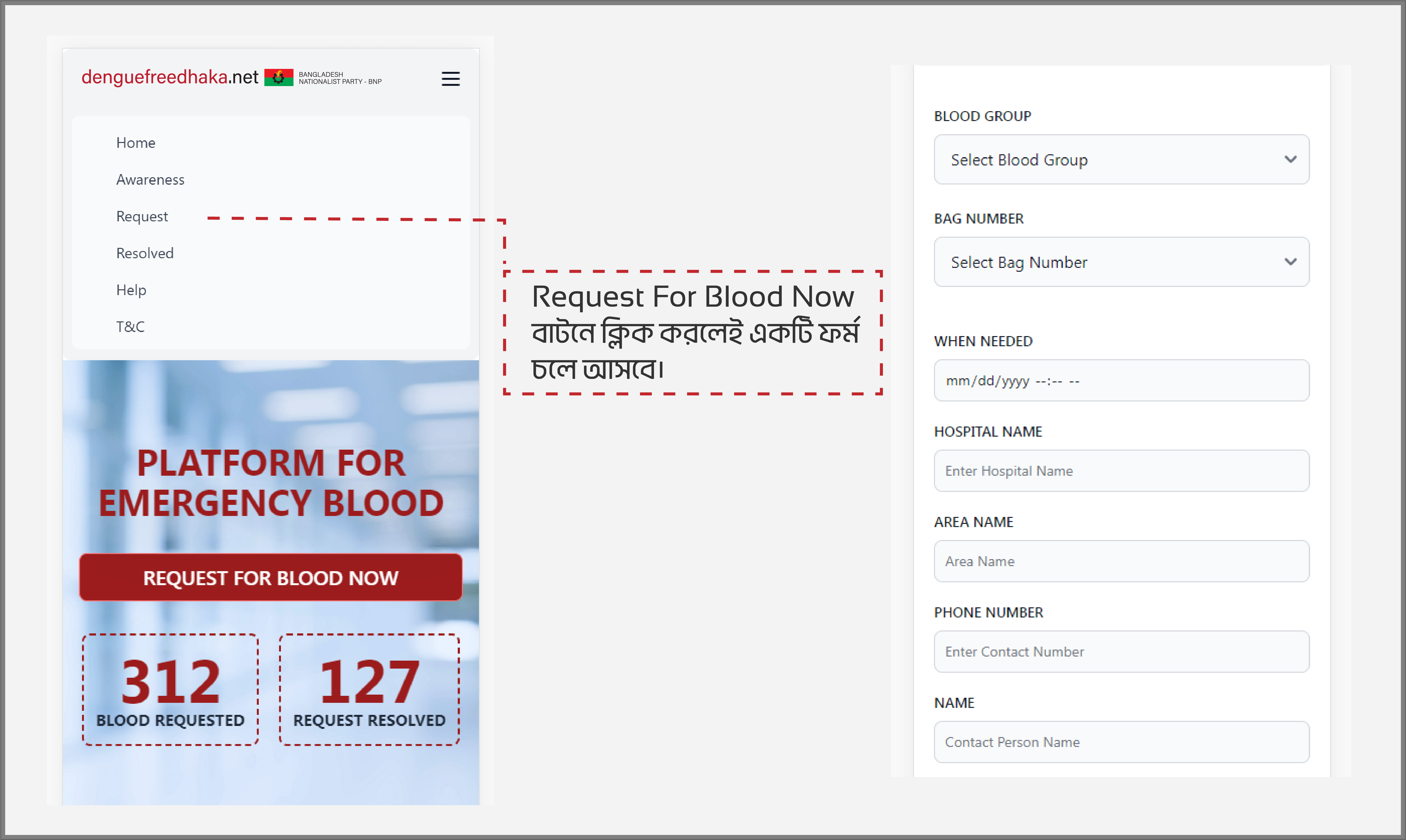Open the T&C menu item

[x=130, y=327]
